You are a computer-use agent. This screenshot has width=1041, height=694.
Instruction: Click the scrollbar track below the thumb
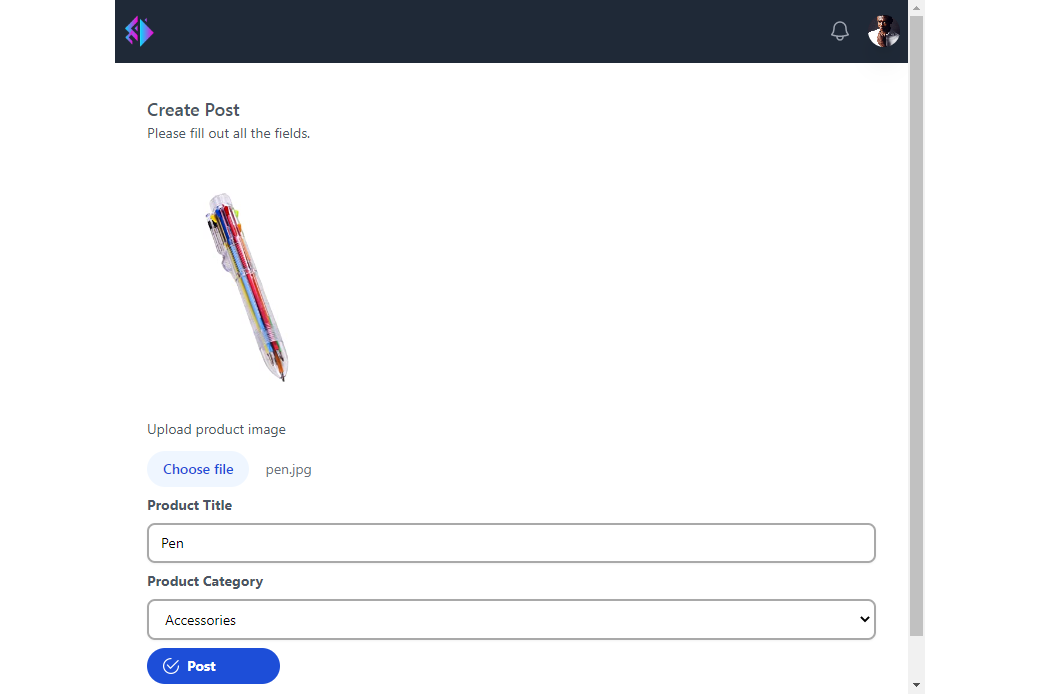tap(916, 657)
